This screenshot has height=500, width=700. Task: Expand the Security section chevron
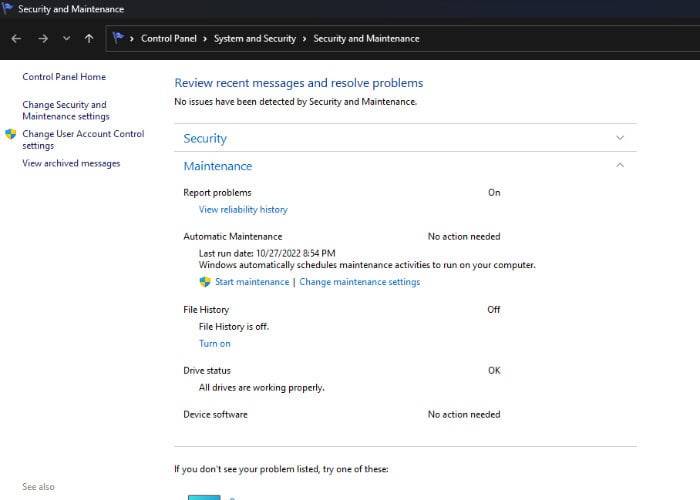coord(620,138)
